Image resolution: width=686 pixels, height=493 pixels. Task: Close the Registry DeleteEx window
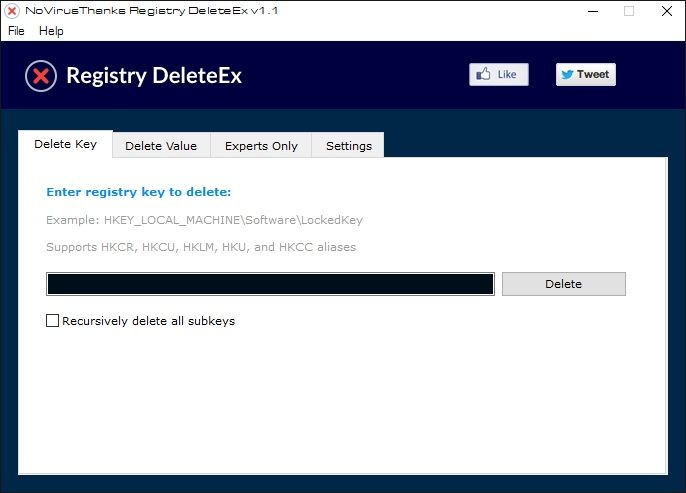667,11
